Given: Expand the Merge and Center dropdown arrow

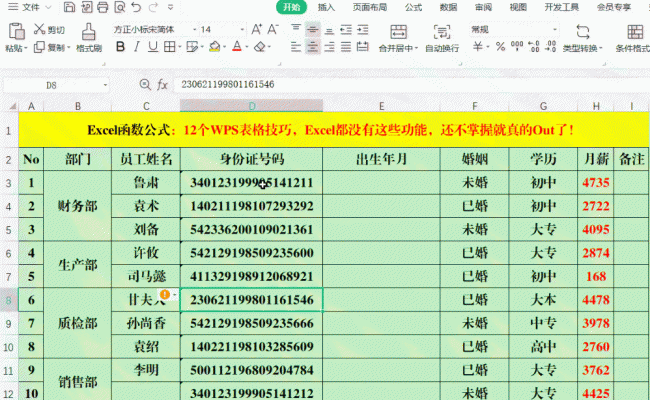Looking at the screenshot, I should click(x=416, y=48).
